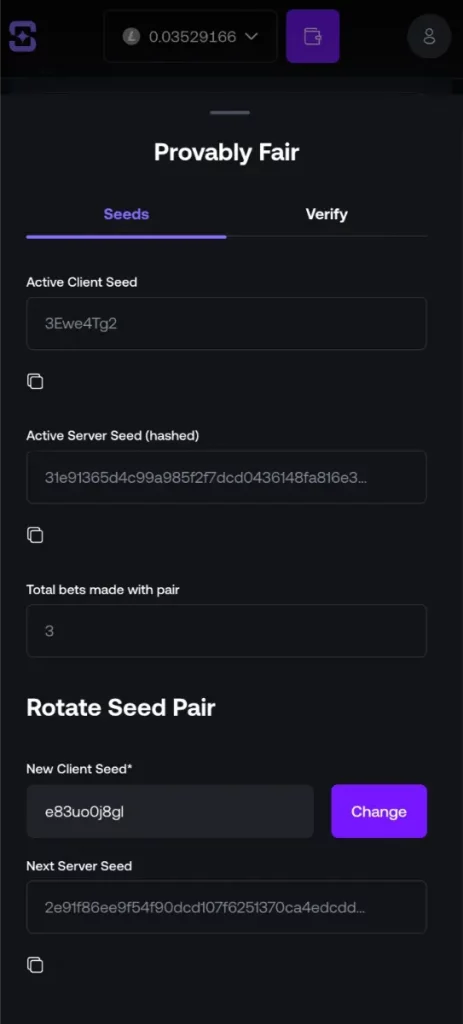
Task: Focus the New Client Seed input
Action: pos(170,811)
